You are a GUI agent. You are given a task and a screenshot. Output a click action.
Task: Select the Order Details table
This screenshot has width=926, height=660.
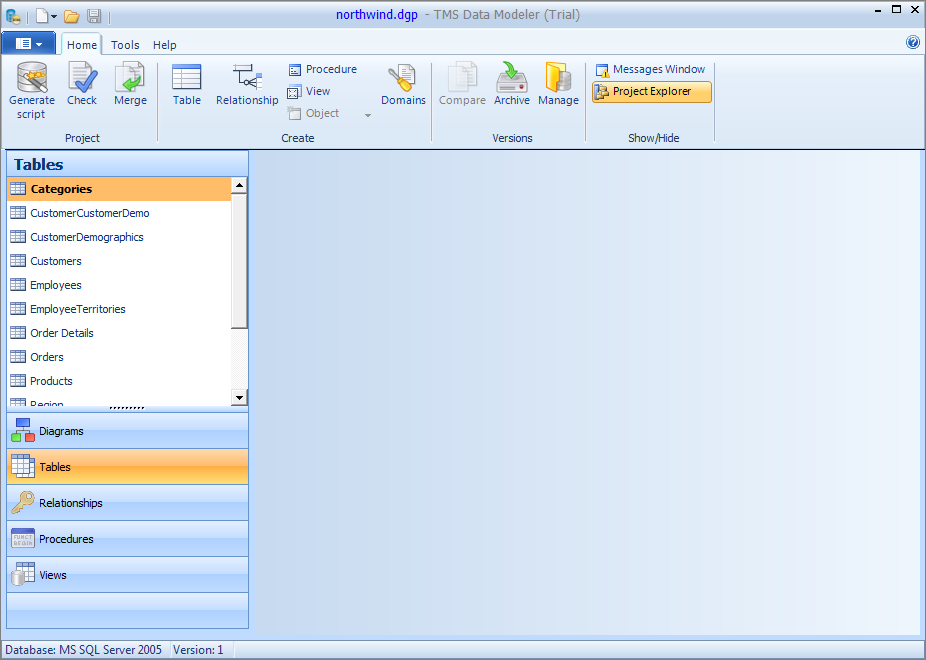(x=119, y=333)
